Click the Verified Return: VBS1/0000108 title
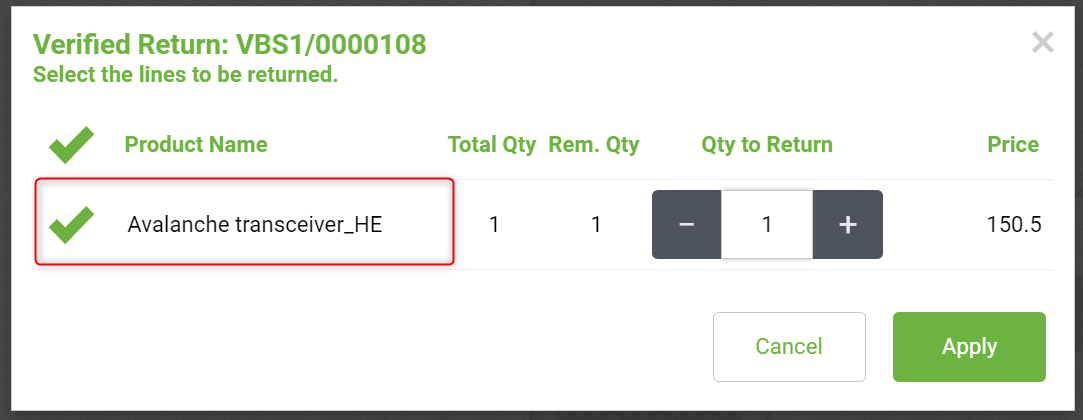 coord(230,44)
